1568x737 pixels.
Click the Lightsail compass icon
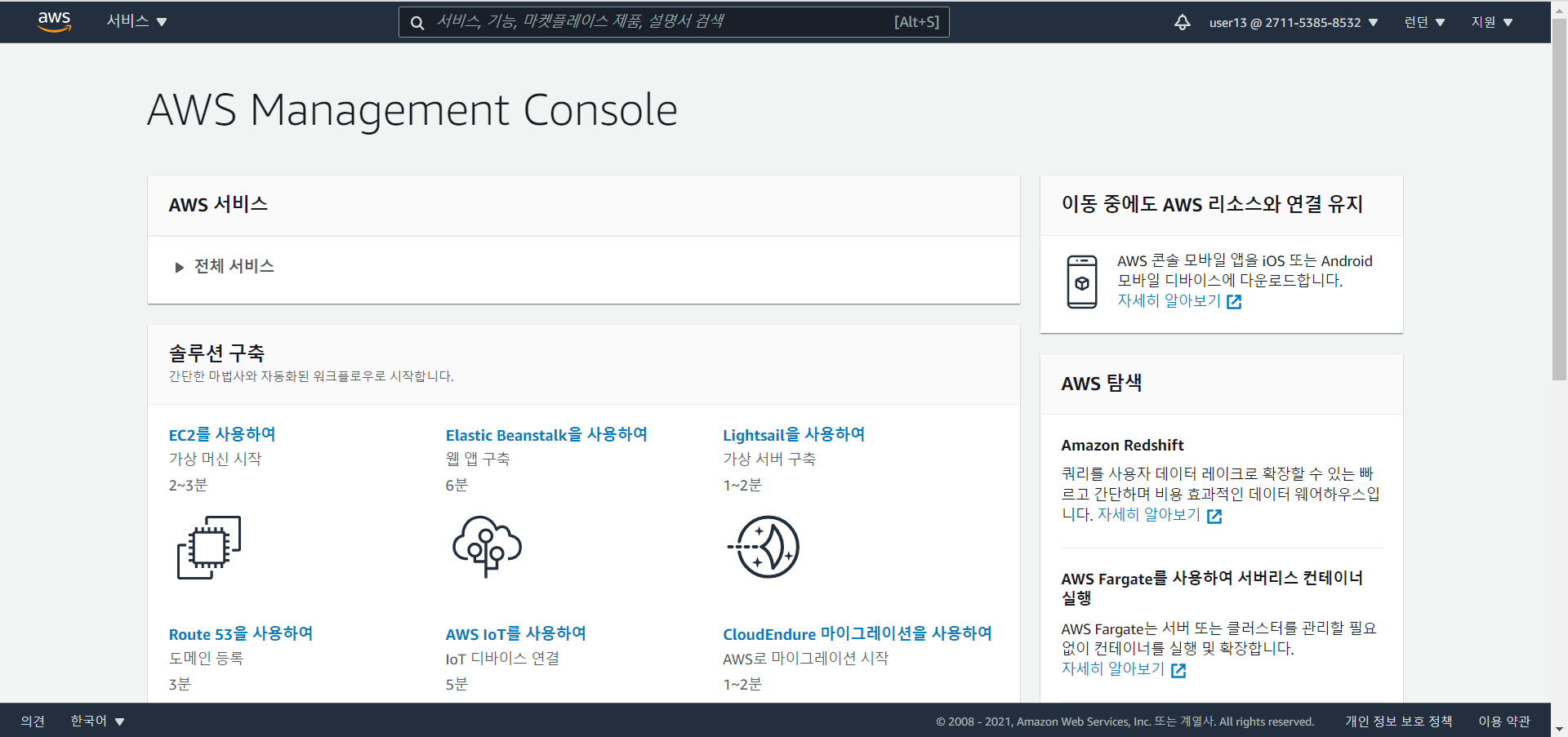point(764,547)
